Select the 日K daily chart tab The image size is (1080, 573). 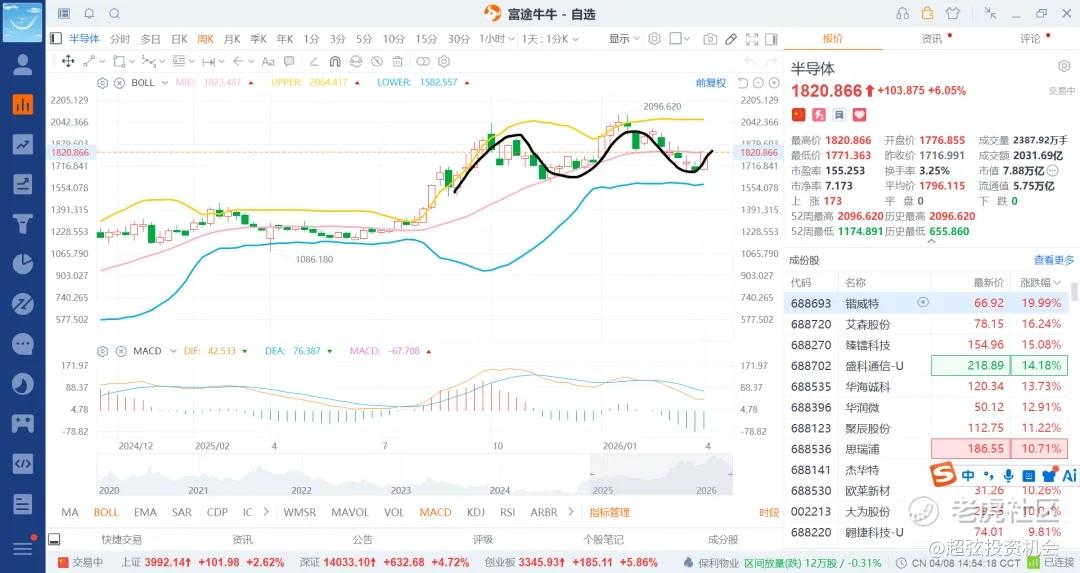[179, 39]
